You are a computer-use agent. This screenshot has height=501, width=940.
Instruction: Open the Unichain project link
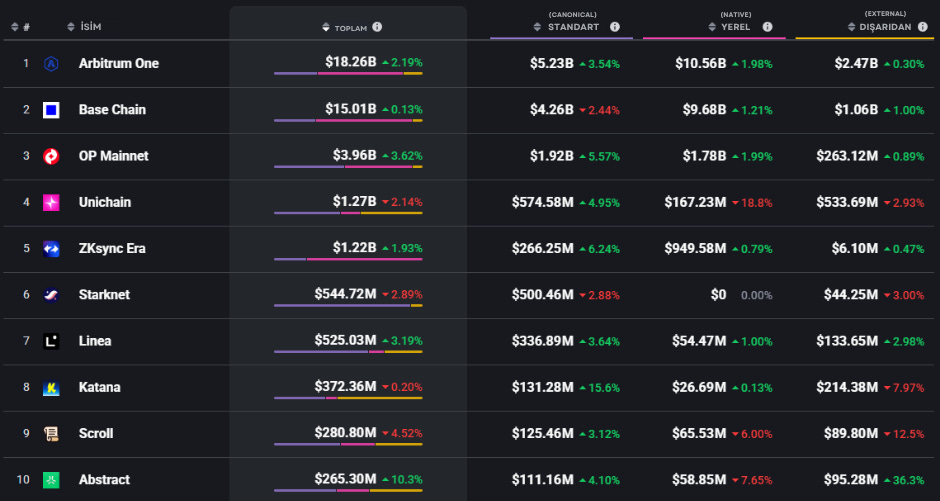tap(104, 202)
